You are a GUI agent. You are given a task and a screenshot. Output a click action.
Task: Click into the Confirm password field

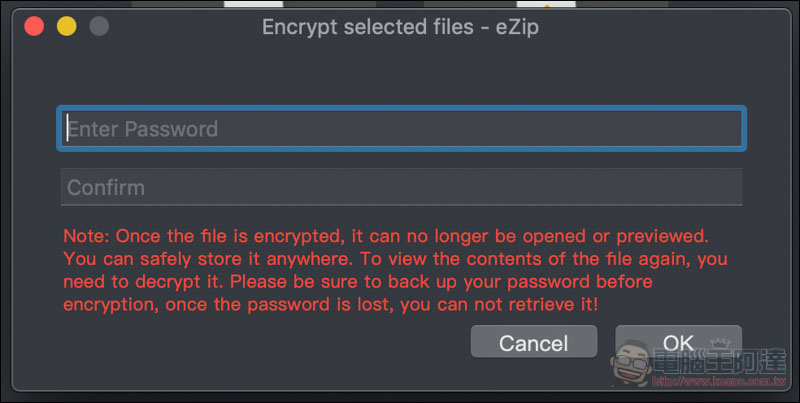coord(402,187)
